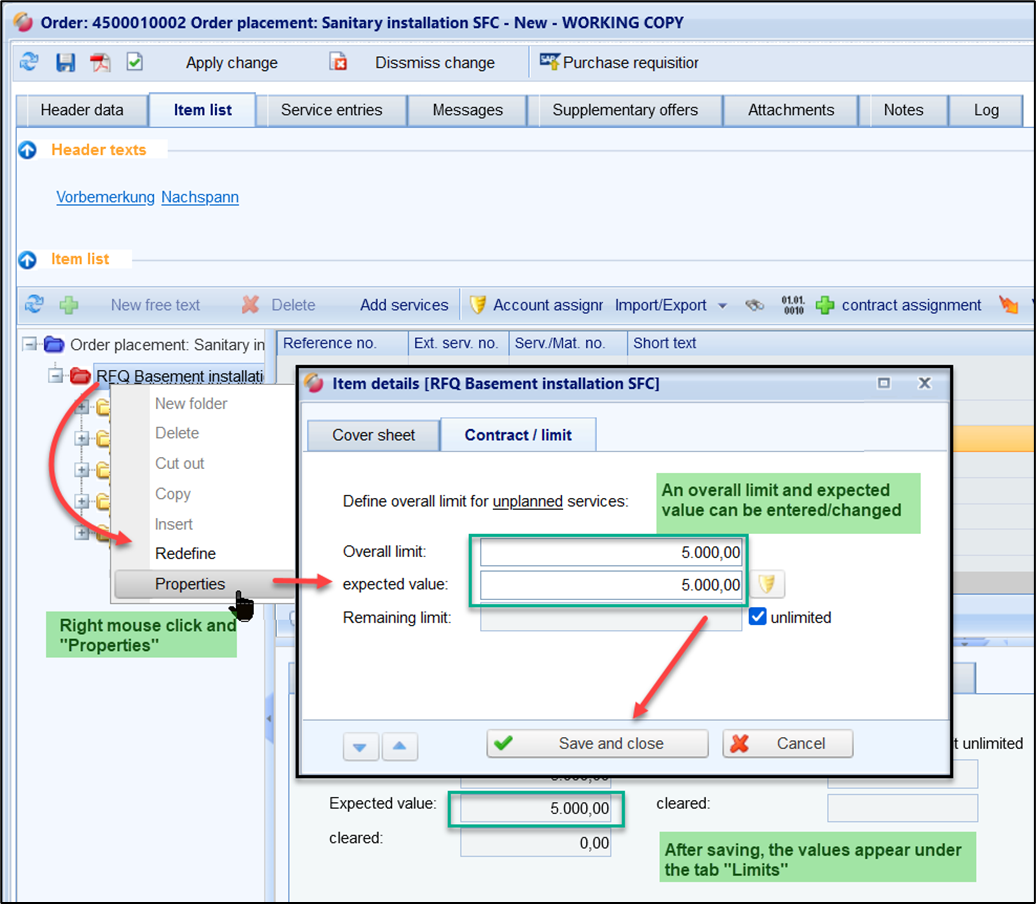Switch to the Service entries tab
Image resolution: width=1036 pixels, height=904 pixels.
coord(331,110)
